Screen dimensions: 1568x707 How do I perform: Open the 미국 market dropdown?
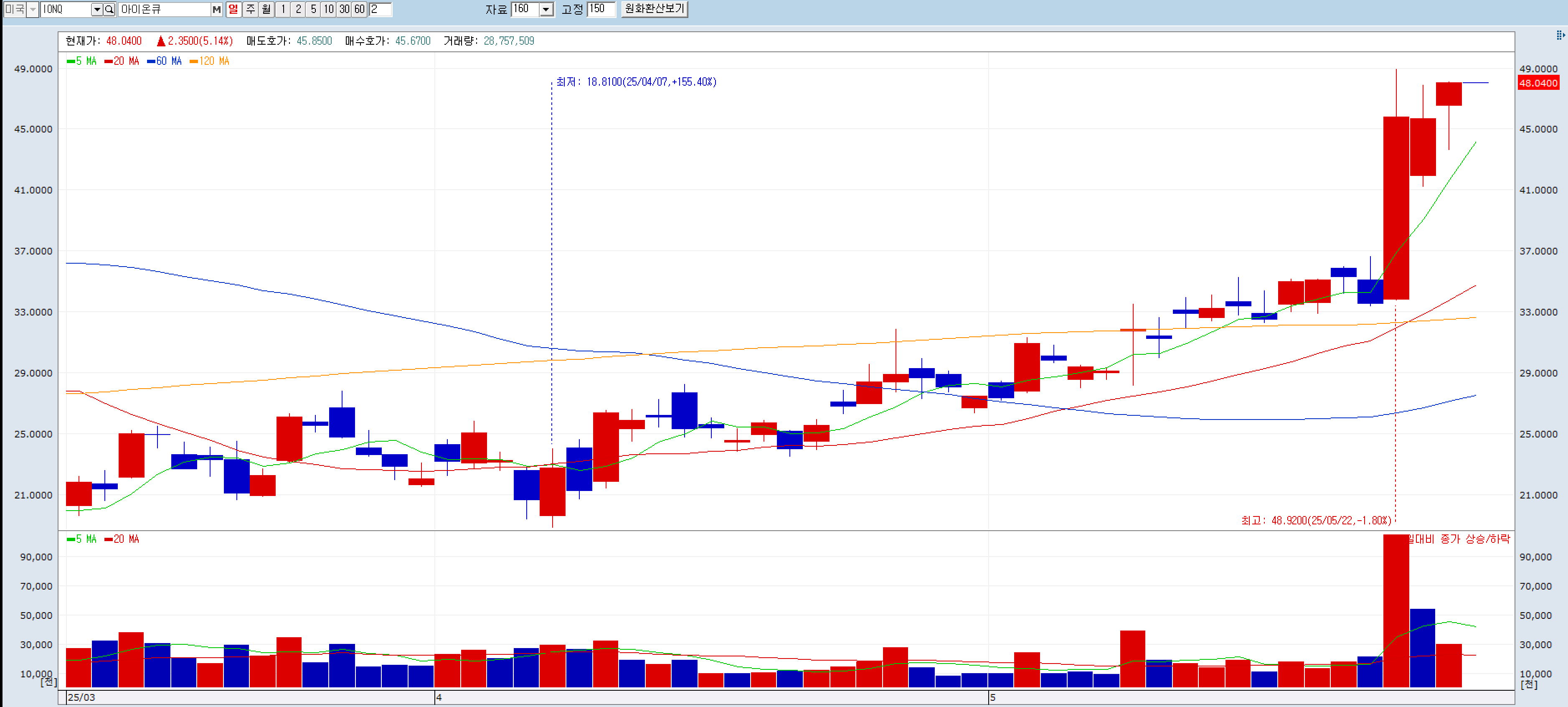point(33,9)
